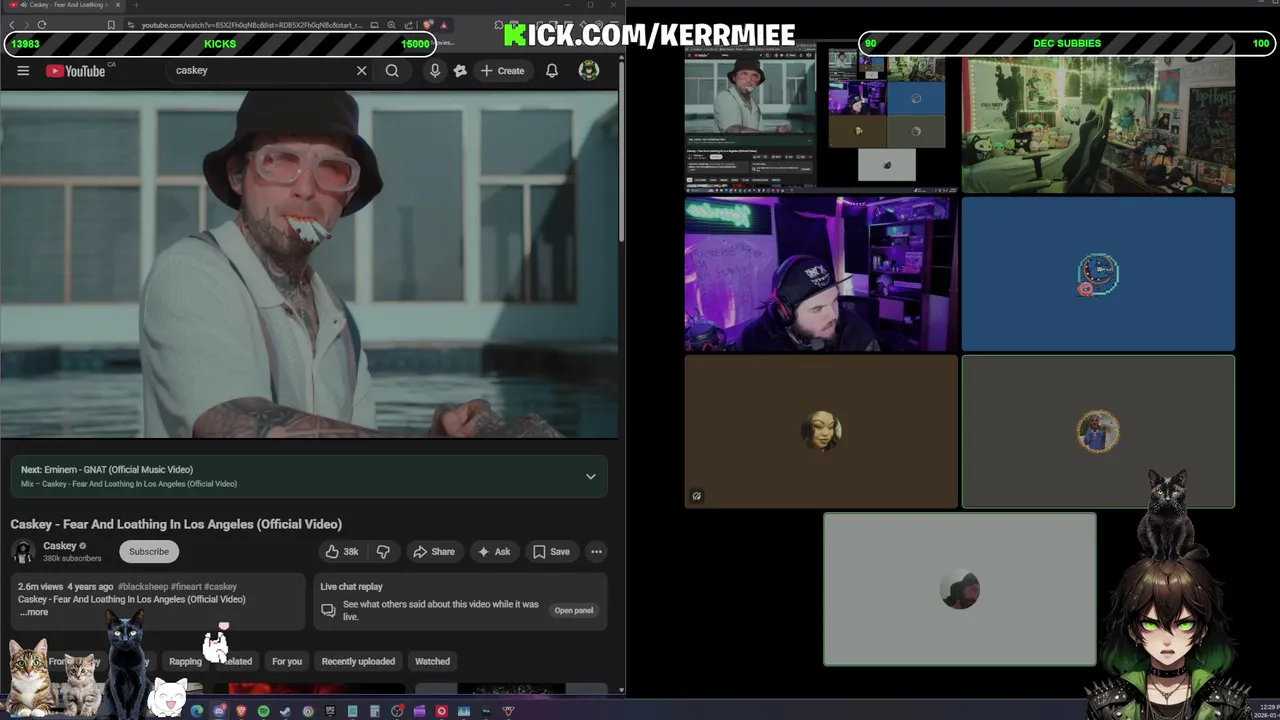The width and height of the screenshot is (1280, 720).
Task: Open Brave browser from the taskbar
Action: pos(241,711)
